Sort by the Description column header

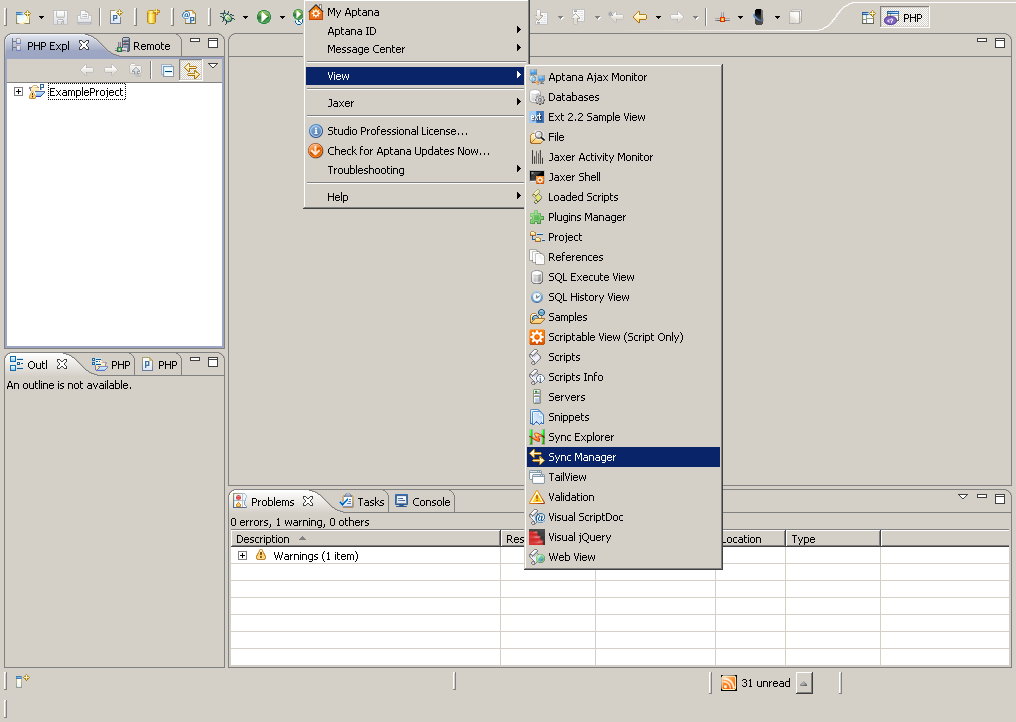(365, 539)
